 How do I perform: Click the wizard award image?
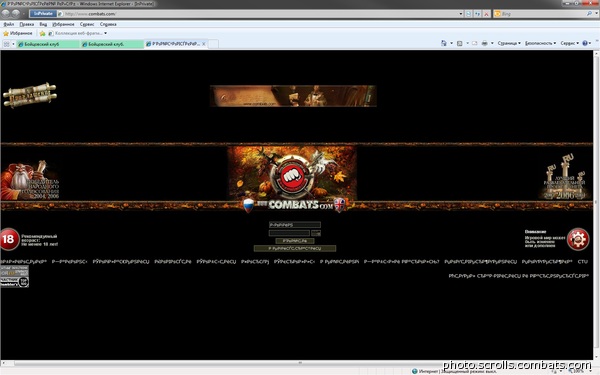pos(30,180)
